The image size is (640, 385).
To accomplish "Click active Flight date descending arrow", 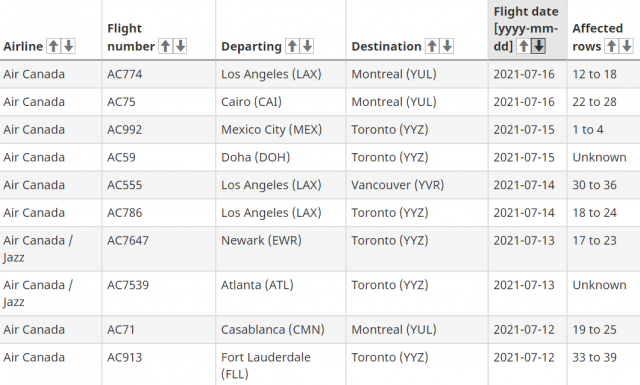I will coord(538,46).
